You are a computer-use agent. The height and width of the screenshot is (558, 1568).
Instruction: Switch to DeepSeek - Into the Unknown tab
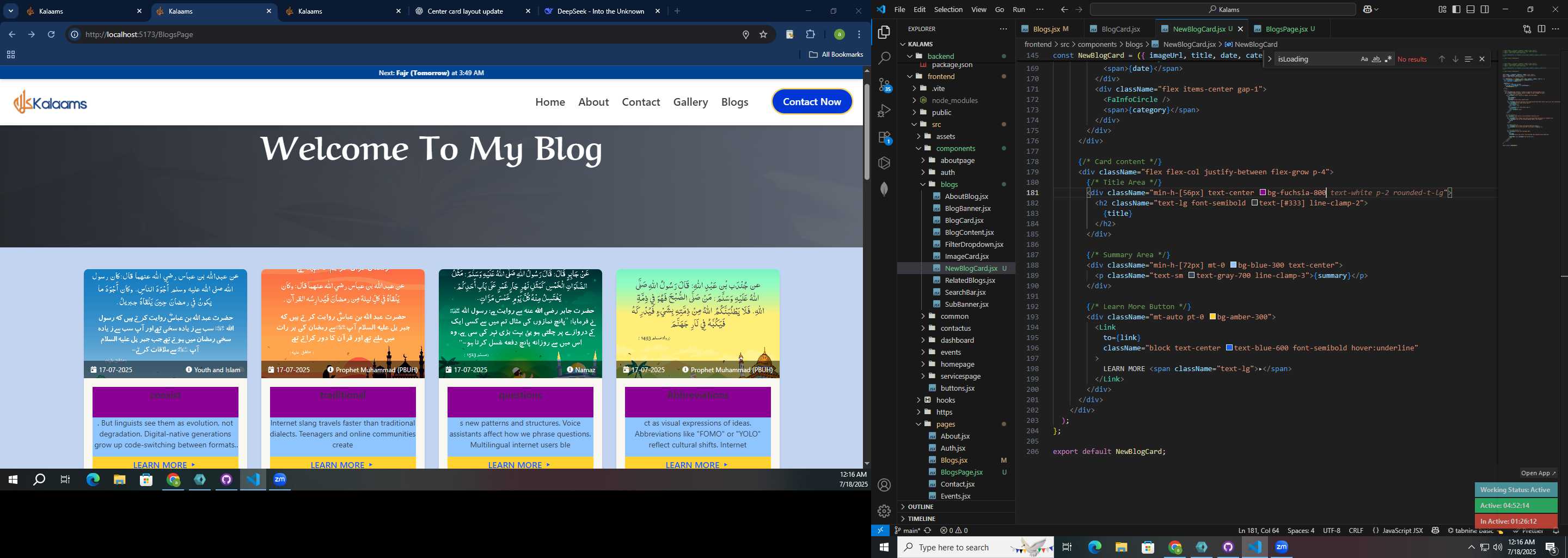pos(599,11)
